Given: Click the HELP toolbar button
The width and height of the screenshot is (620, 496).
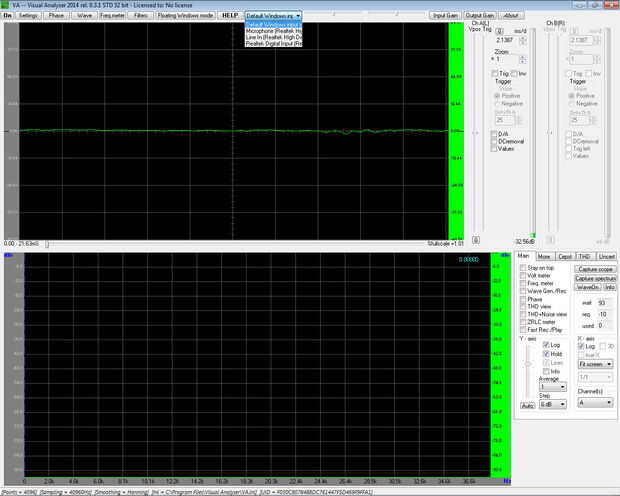Looking at the screenshot, I should pos(230,16).
